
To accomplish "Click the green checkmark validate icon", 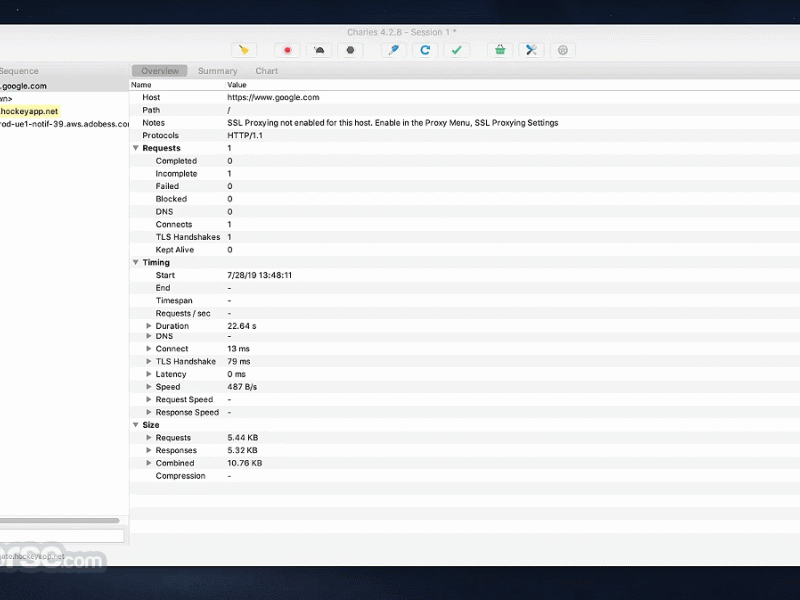I will [x=457, y=50].
